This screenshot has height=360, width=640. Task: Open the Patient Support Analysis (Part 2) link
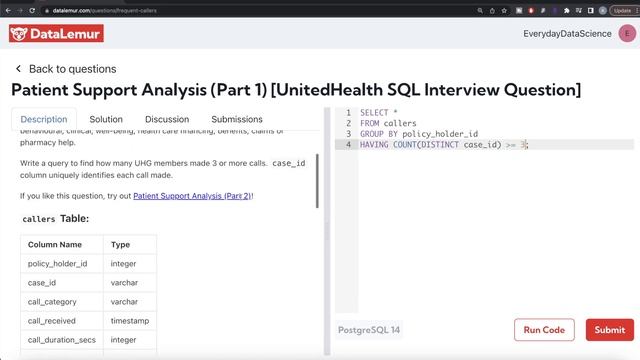click(192, 196)
